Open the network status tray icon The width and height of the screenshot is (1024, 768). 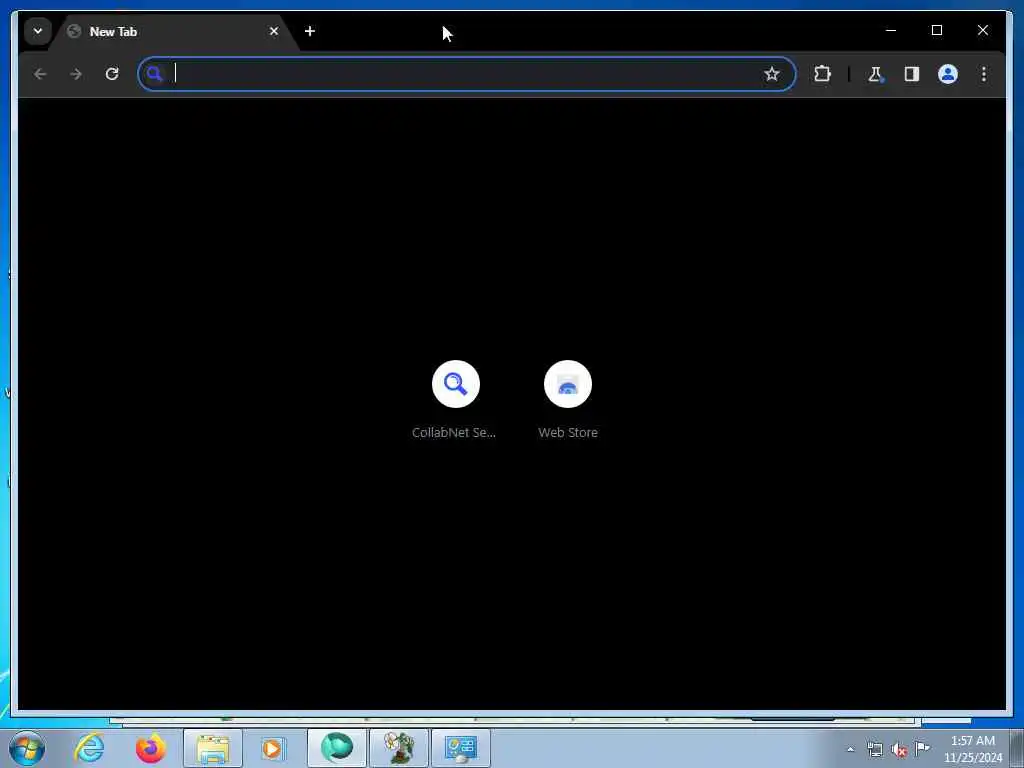point(874,749)
